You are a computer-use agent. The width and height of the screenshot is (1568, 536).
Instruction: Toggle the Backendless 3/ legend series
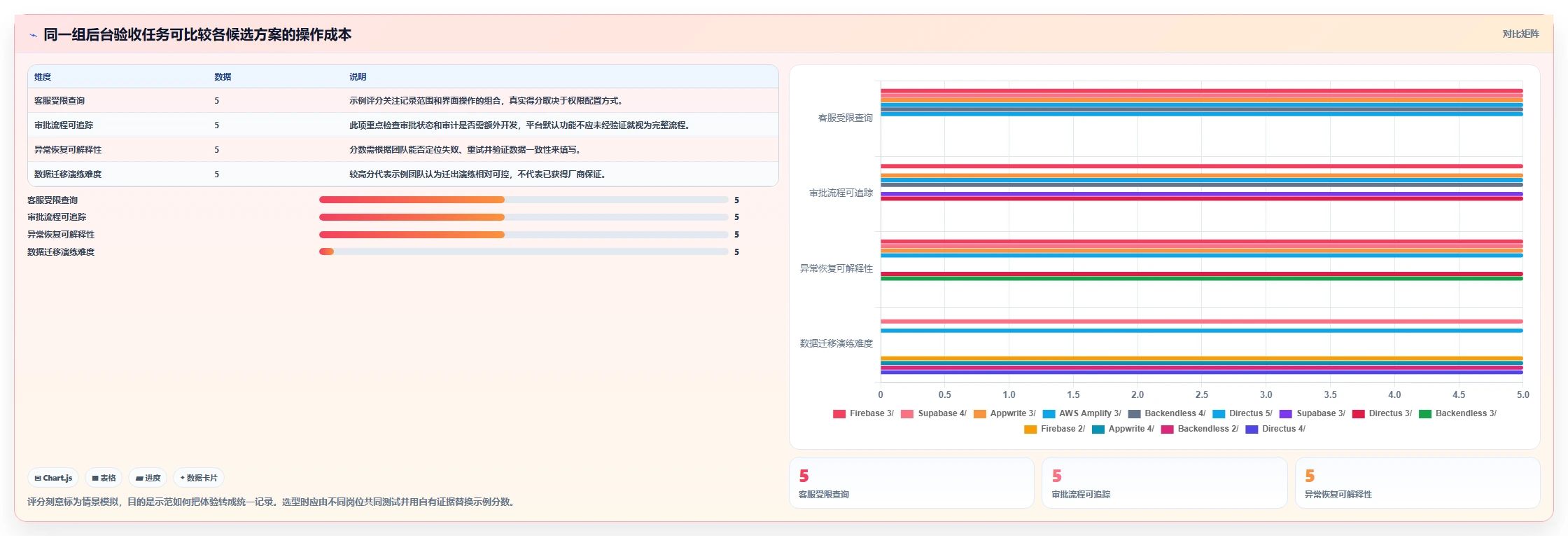click(1457, 413)
